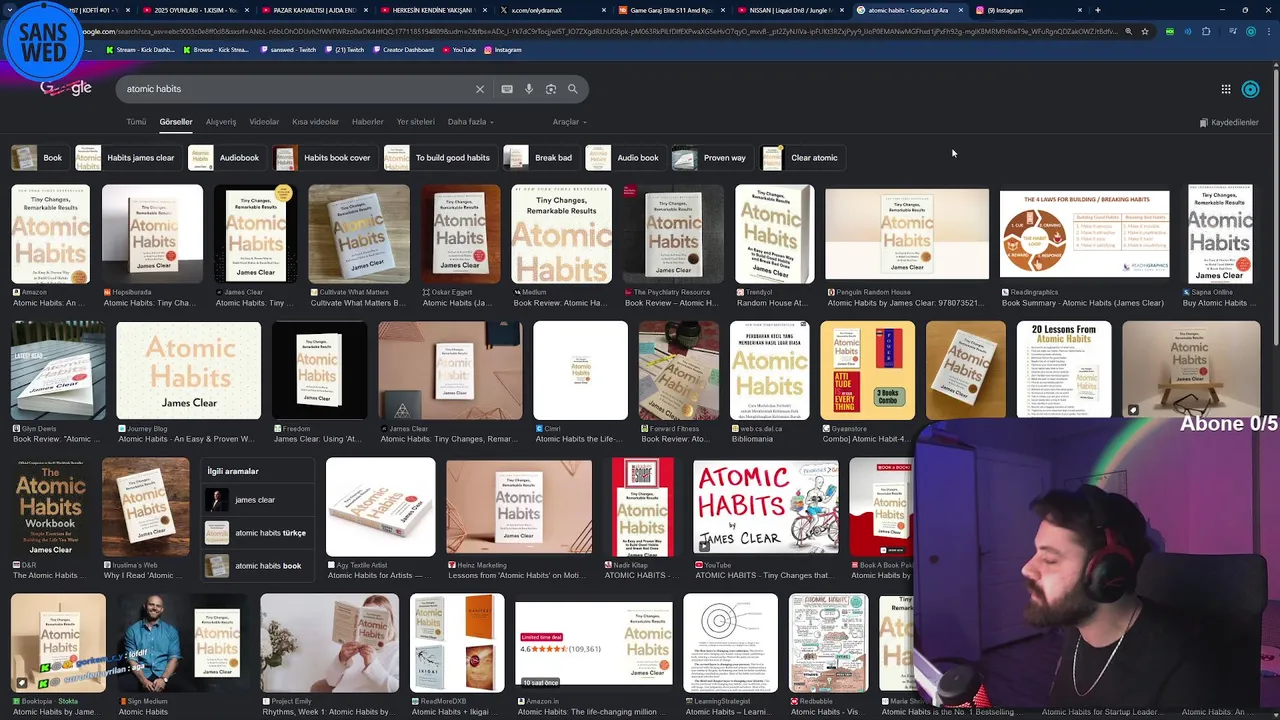Select the Görseller tab
This screenshot has height=720, width=1280.
(x=176, y=122)
